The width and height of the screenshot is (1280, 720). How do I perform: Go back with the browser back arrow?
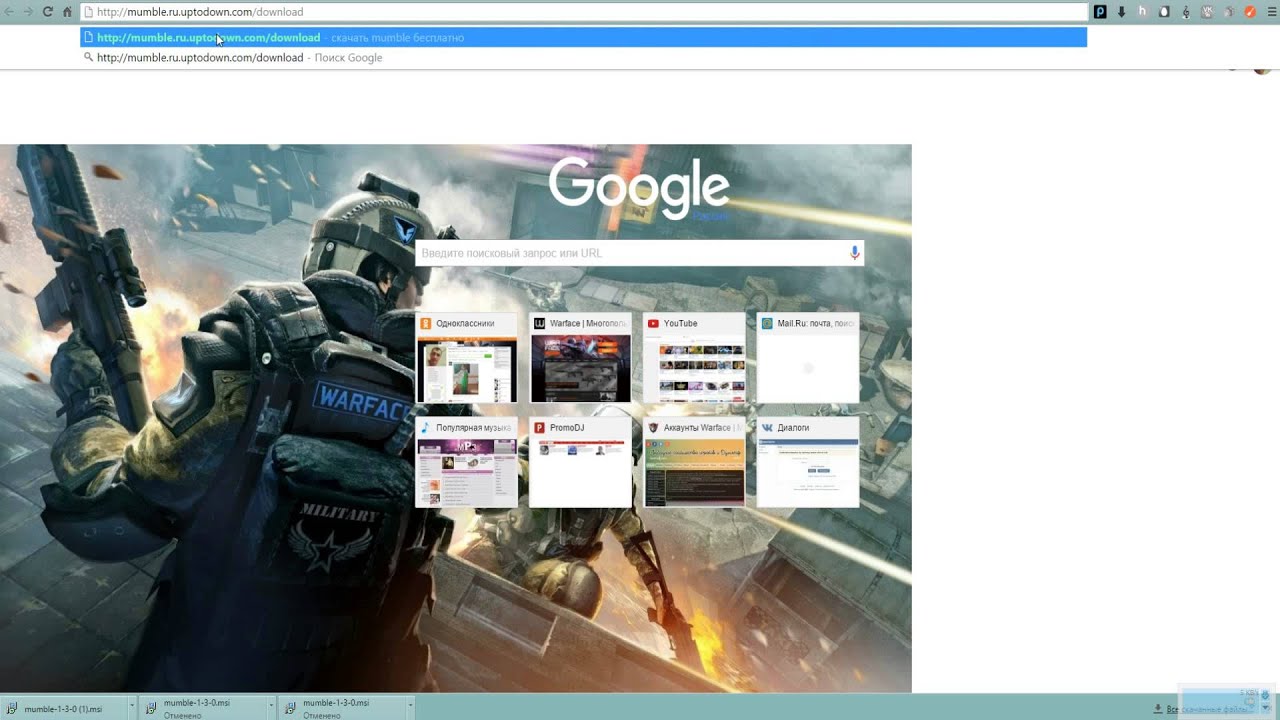[x=8, y=12]
